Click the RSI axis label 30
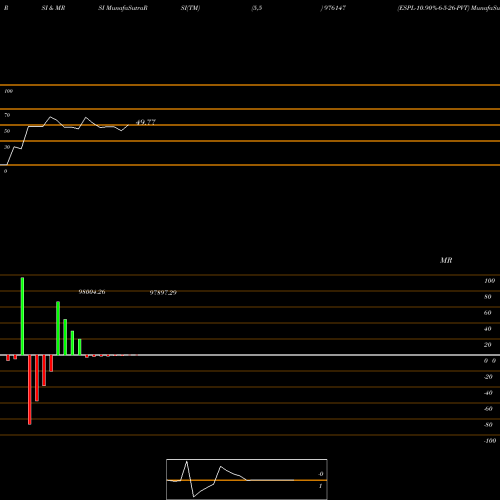The image size is (500, 500). point(7,147)
